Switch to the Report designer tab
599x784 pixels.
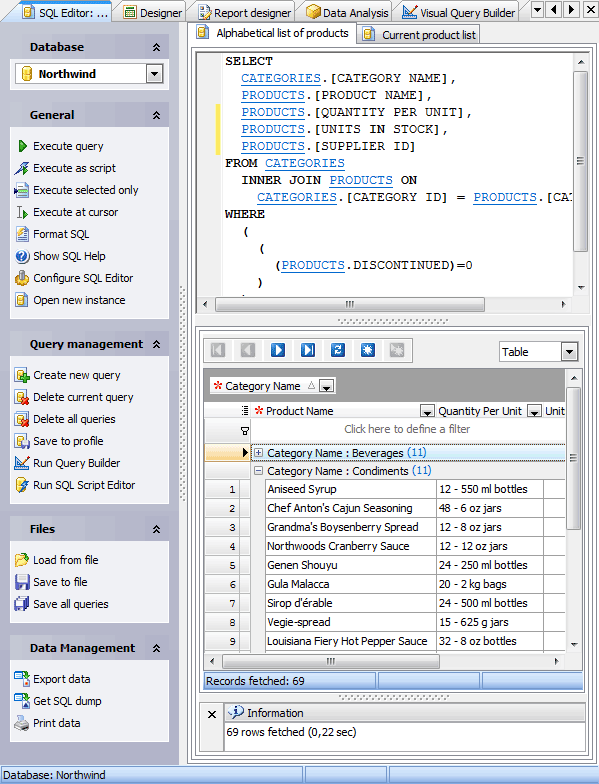(244, 12)
